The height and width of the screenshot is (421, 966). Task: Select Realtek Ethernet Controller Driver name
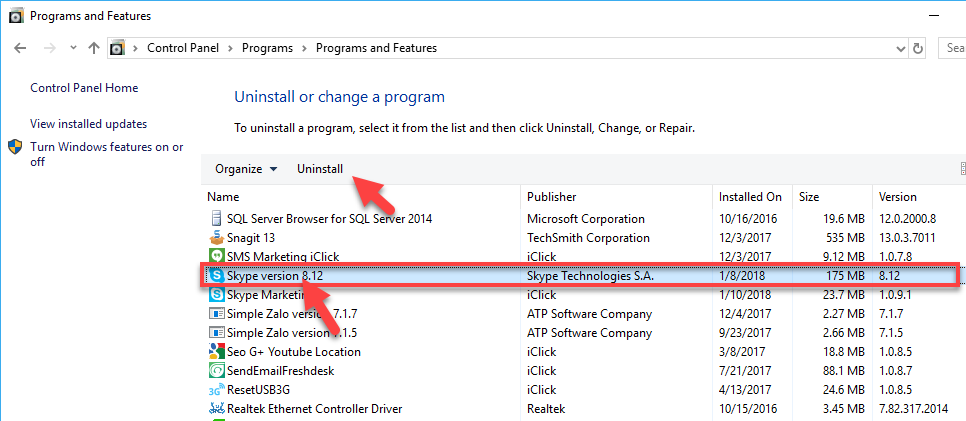(315, 409)
